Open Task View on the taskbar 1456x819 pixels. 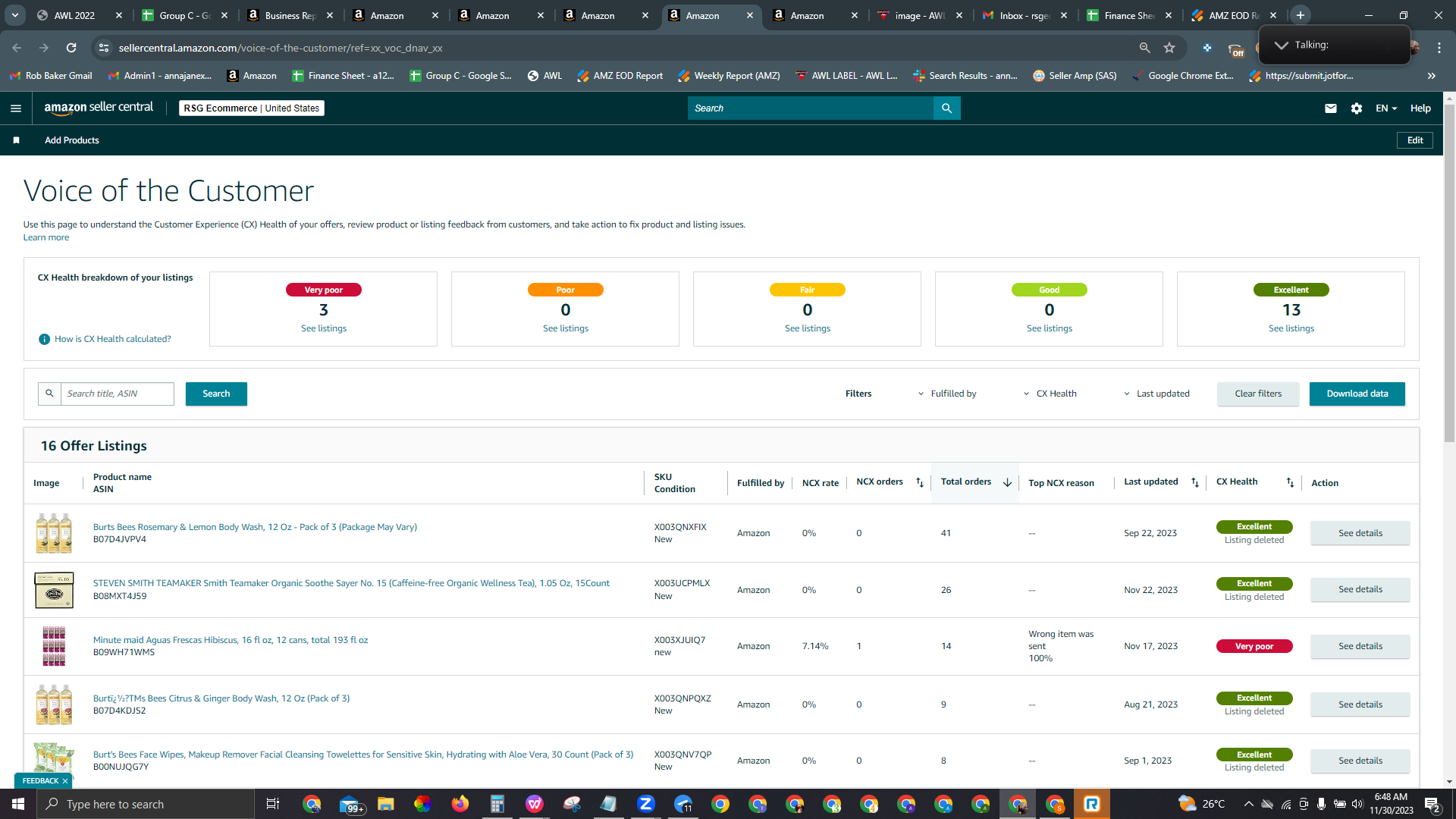coord(273,804)
